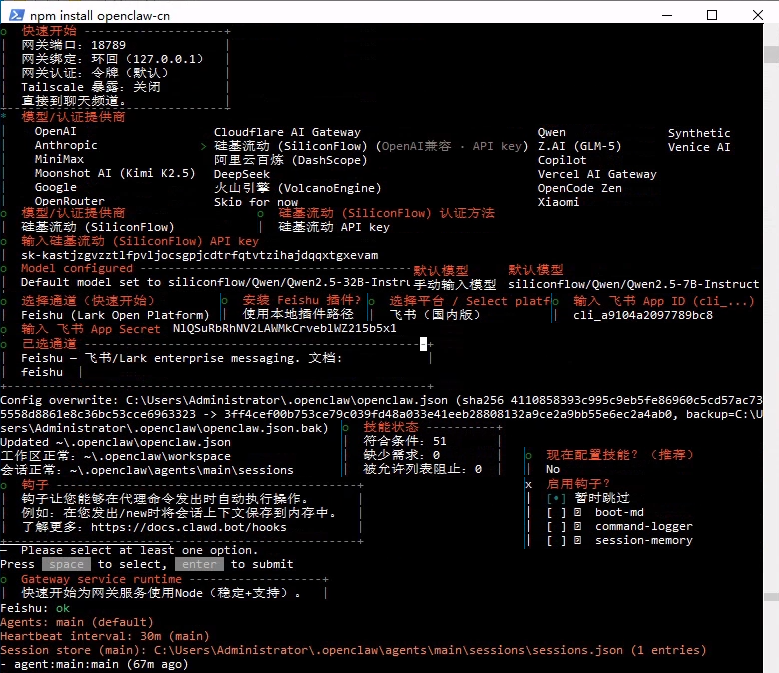
Task: Toggle the 暂时跳过 hook checkbox
Action: [x=556, y=498]
